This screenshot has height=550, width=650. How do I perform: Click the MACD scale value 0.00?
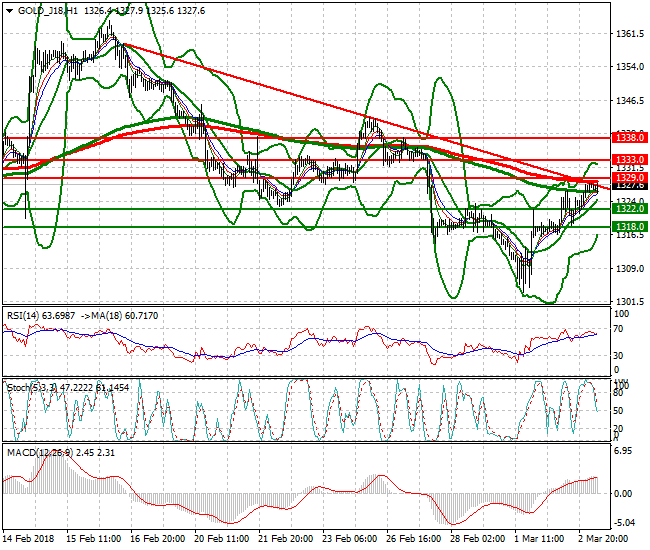point(623,494)
